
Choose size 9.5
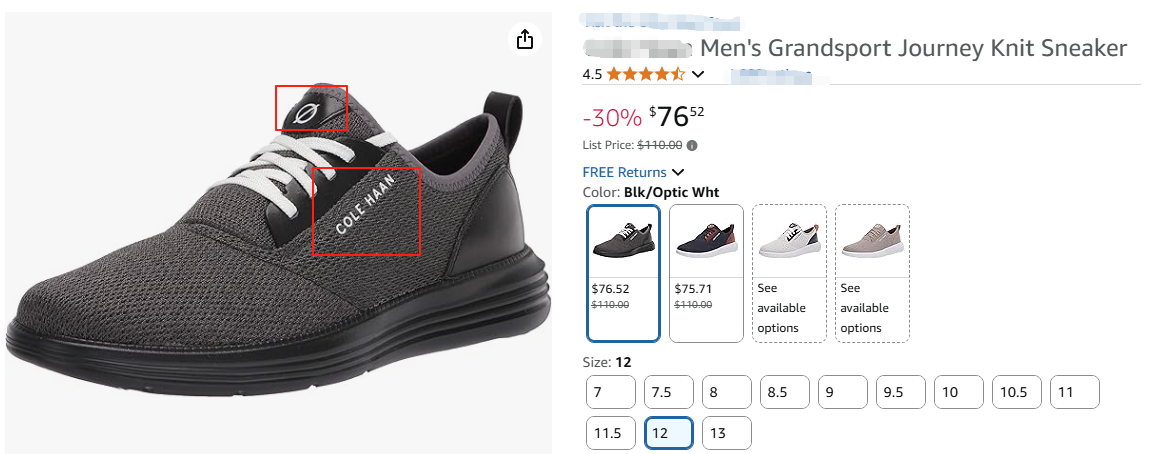(x=900, y=393)
